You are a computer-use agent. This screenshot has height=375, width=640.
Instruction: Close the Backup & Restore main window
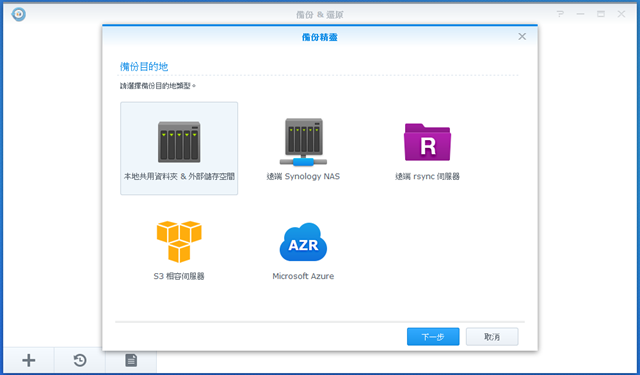pos(621,14)
